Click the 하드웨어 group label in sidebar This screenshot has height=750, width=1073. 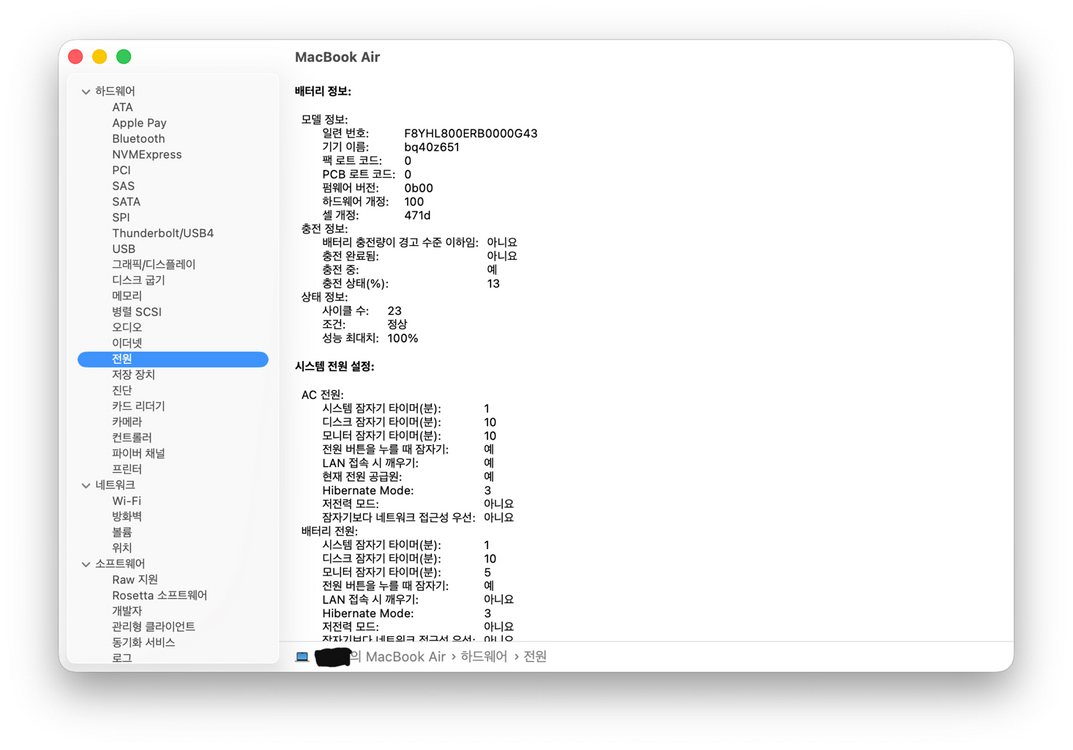115,91
